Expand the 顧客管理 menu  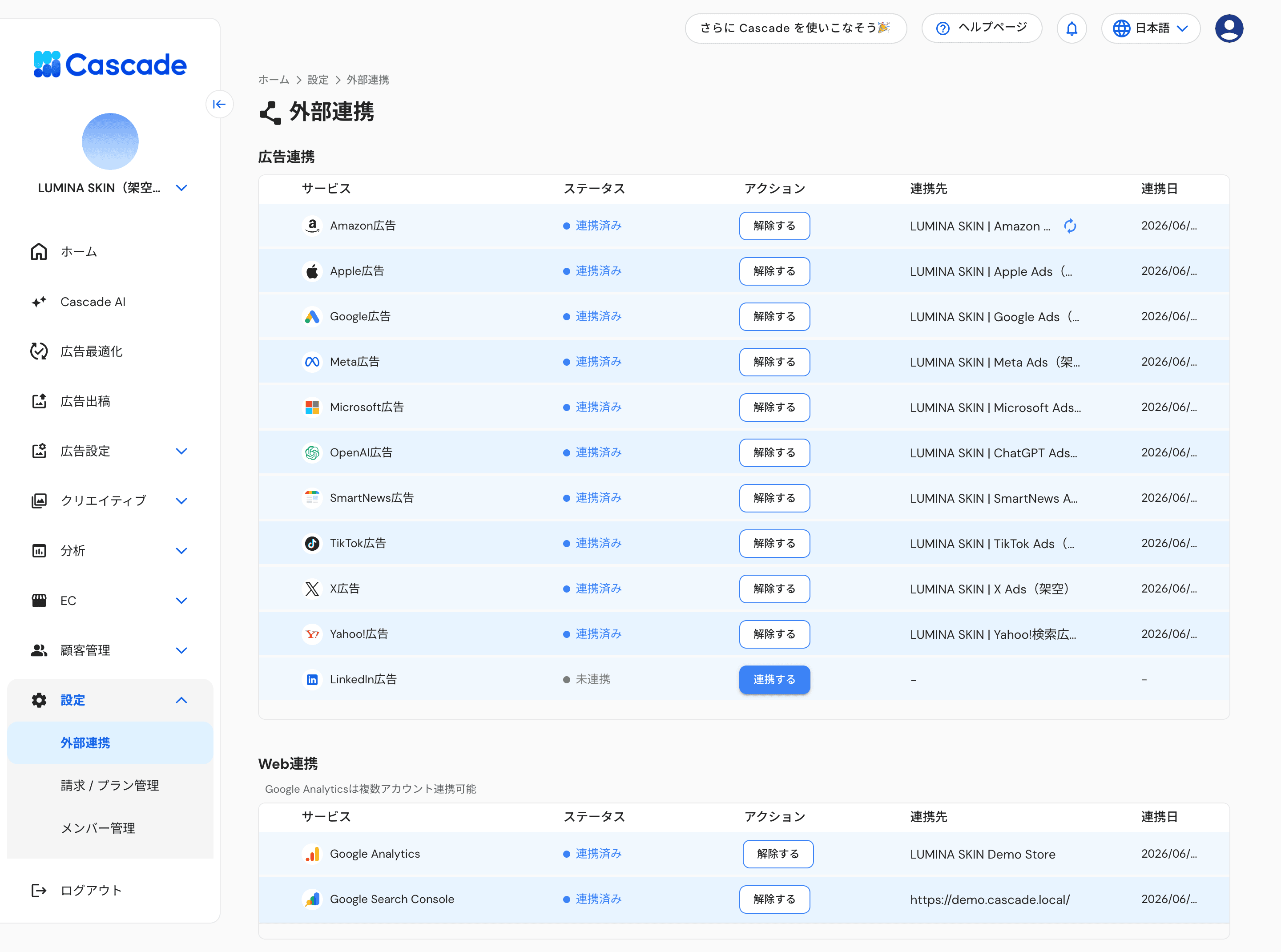tap(181, 651)
